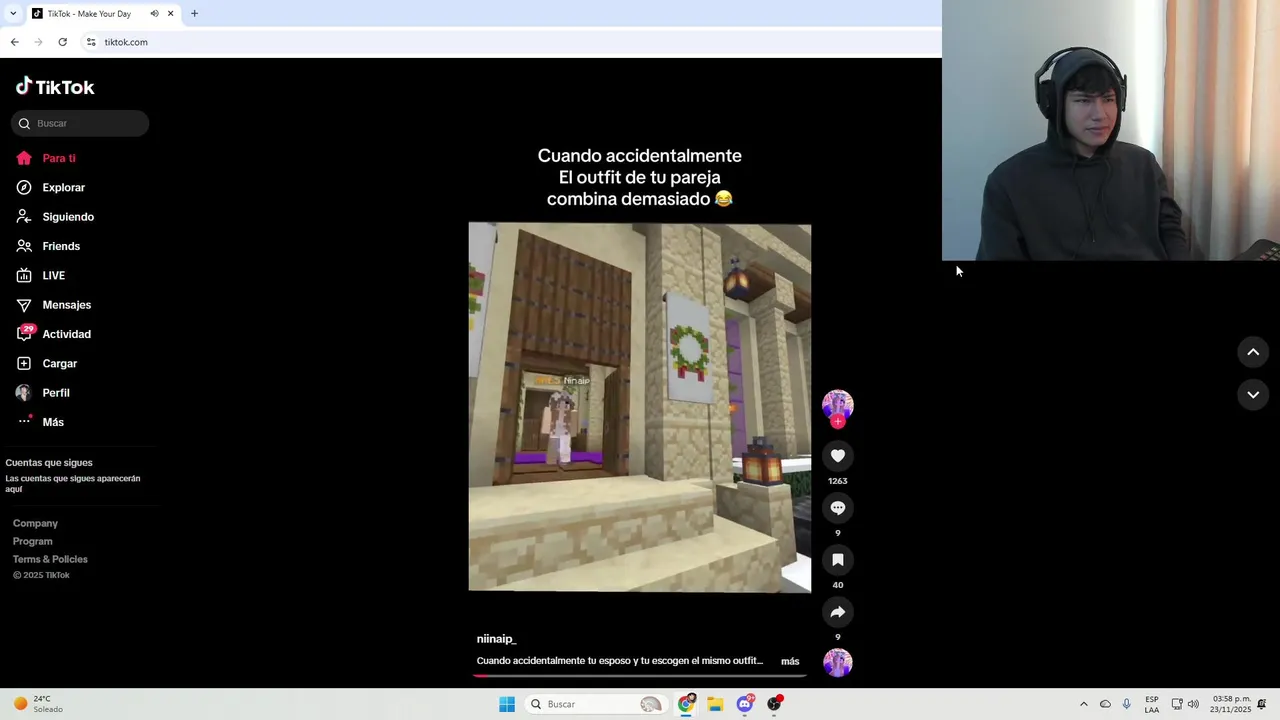The height and width of the screenshot is (720, 1280).
Task: Open the comments bubble icon
Action: [838, 508]
